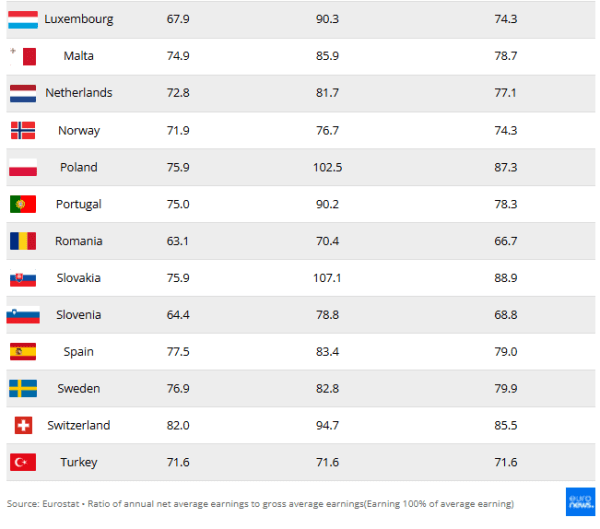Viewport: 600px width, 529px height.
Task: Click the Malta flag icon
Action: coord(23,56)
